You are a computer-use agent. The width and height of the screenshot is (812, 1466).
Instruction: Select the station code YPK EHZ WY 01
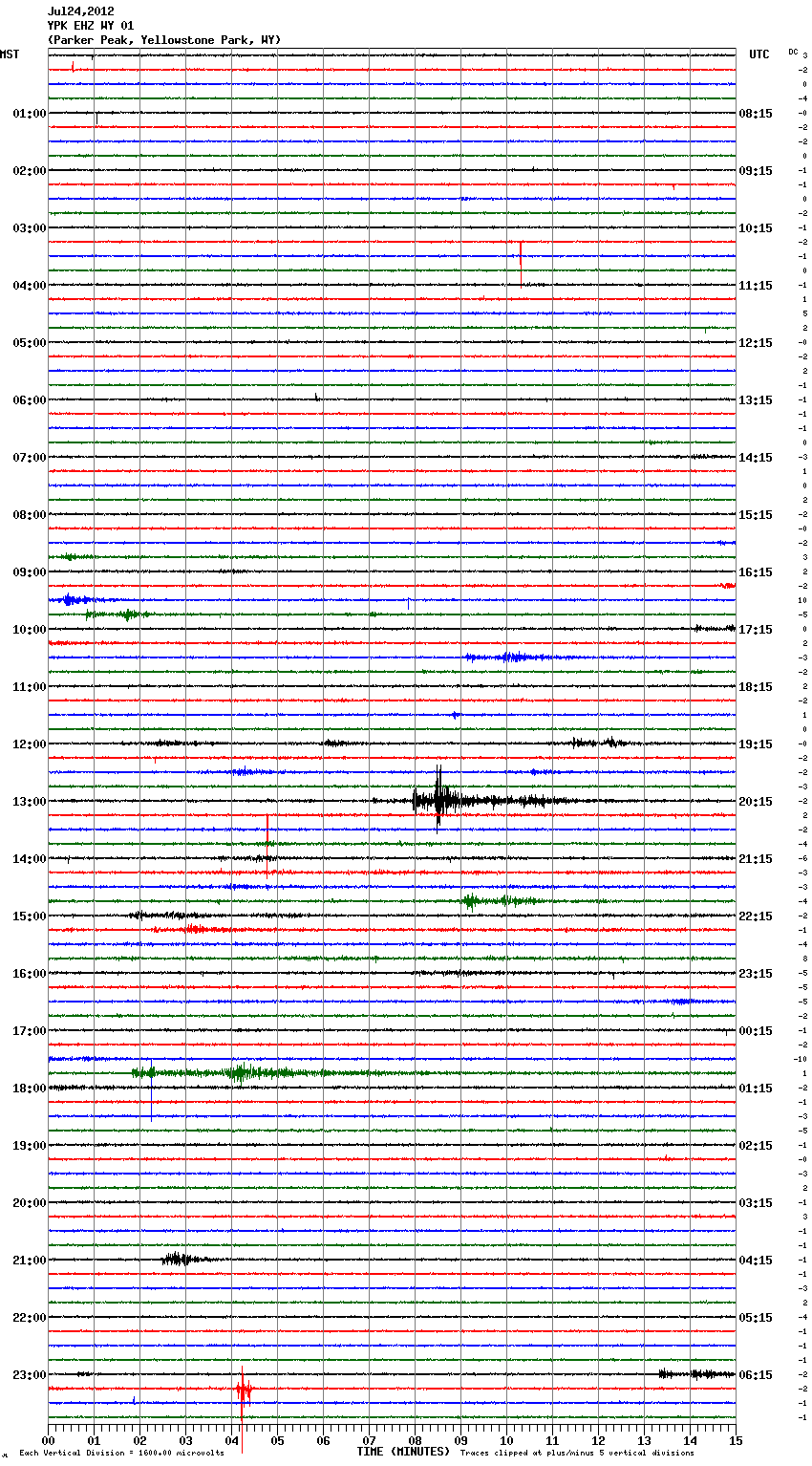pos(91,26)
